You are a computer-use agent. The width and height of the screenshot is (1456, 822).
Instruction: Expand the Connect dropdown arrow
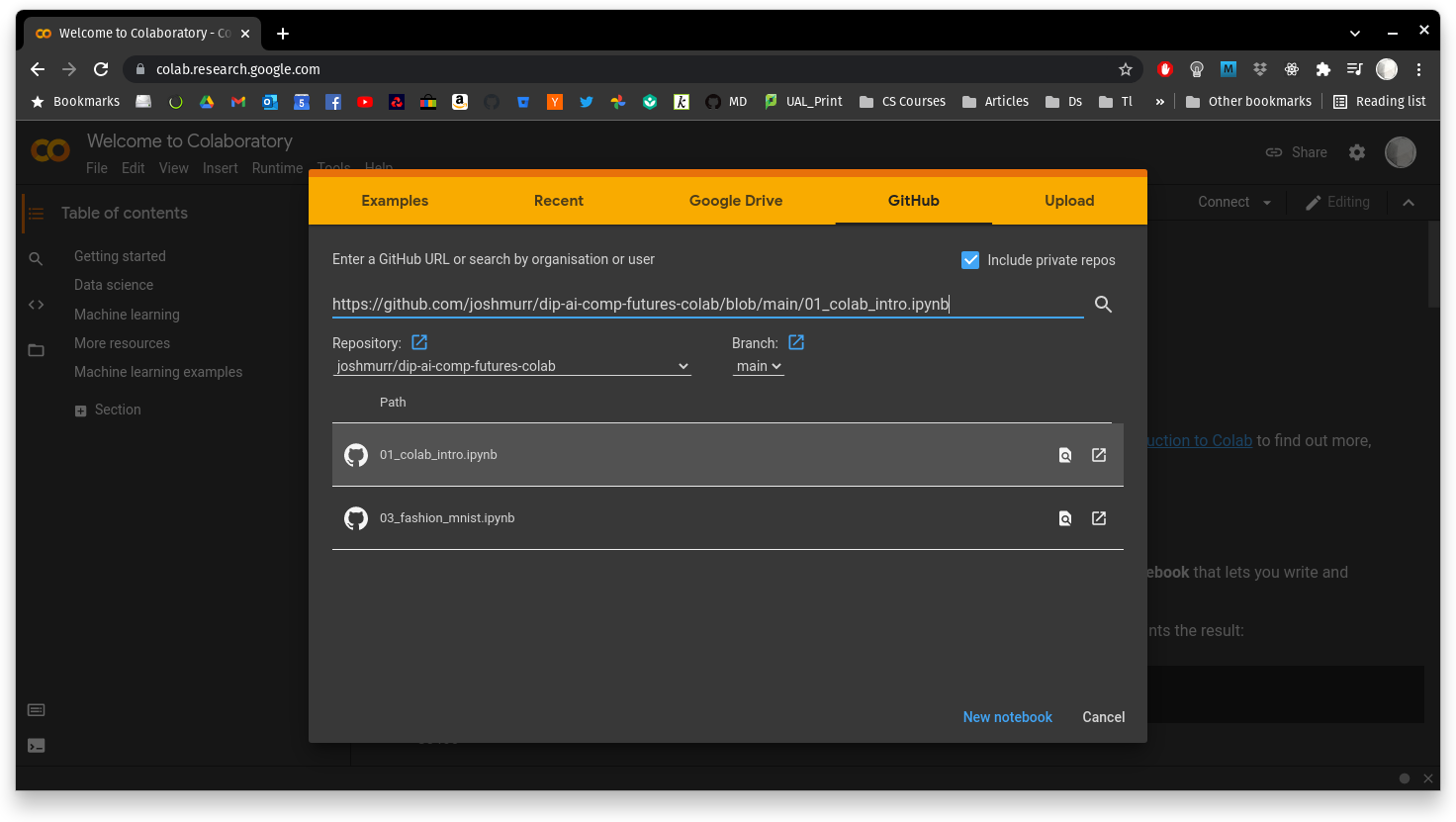tap(1267, 203)
